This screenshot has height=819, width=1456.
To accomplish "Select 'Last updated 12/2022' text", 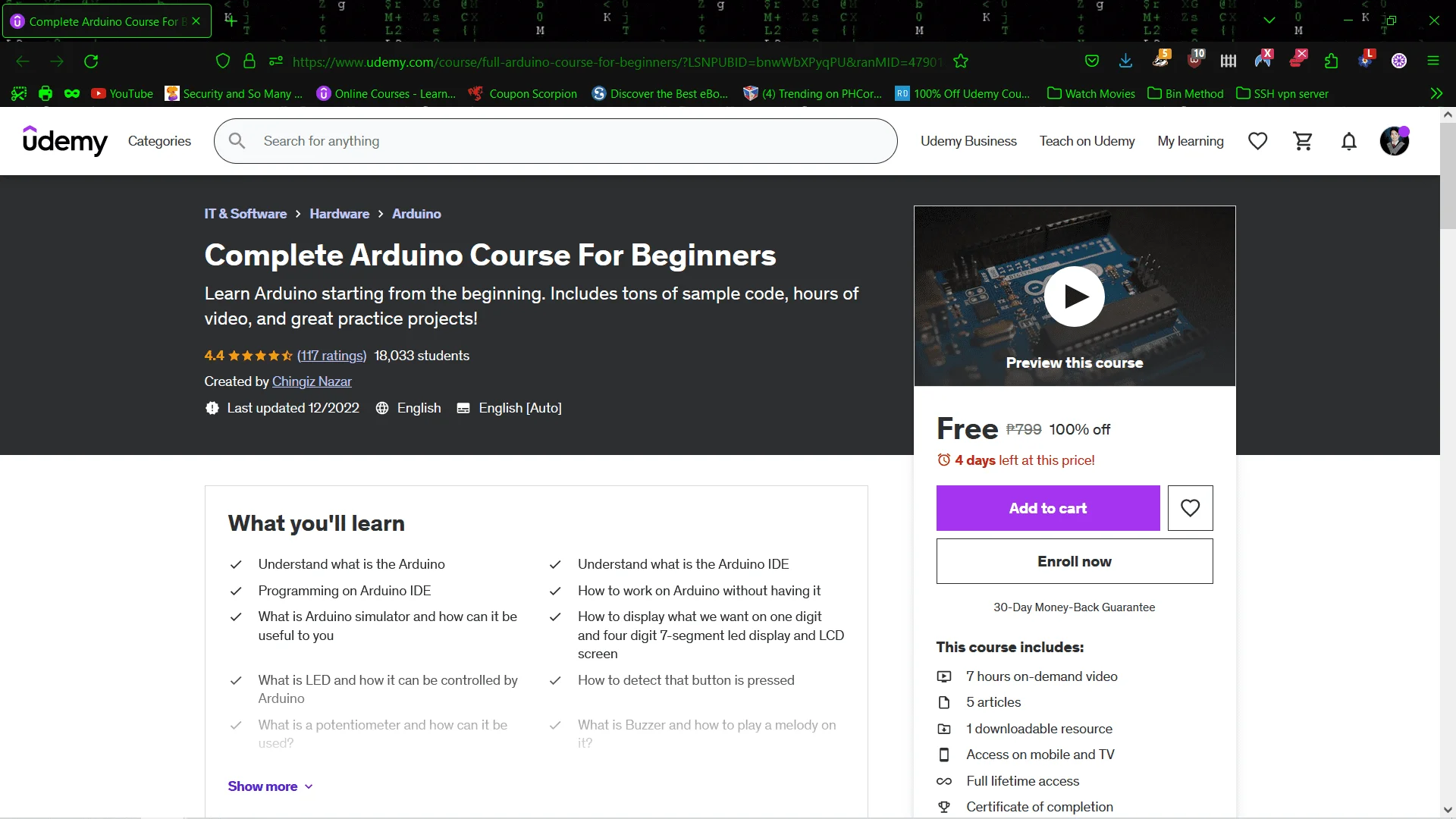I will [x=293, y=408].
